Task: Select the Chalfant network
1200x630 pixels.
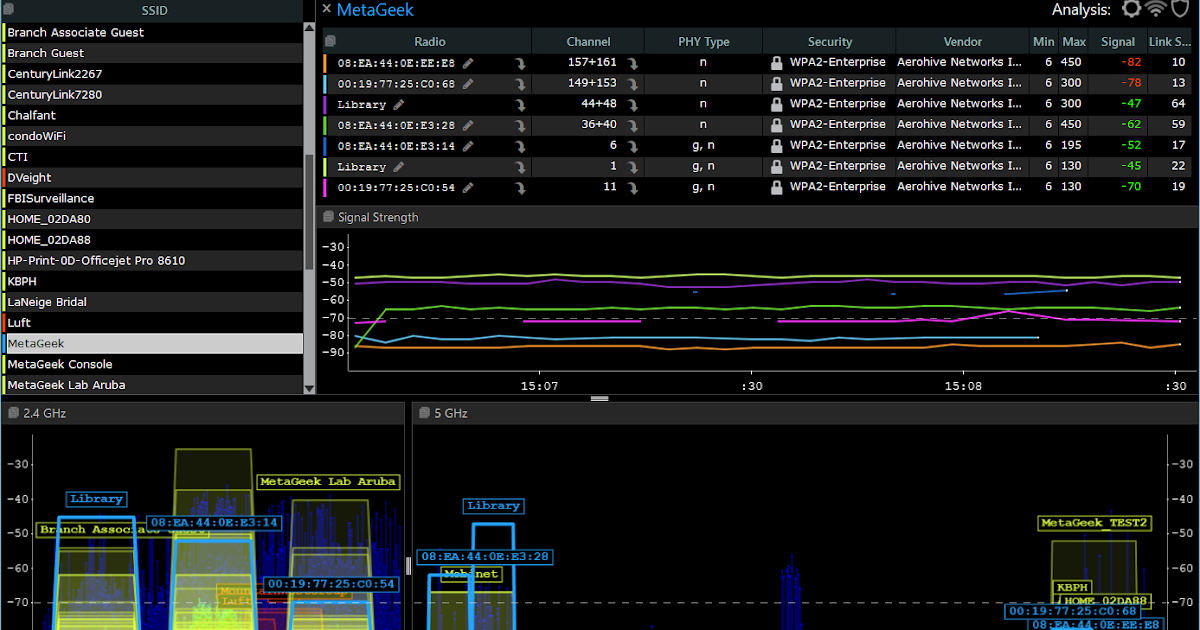Action: [152, 115]
